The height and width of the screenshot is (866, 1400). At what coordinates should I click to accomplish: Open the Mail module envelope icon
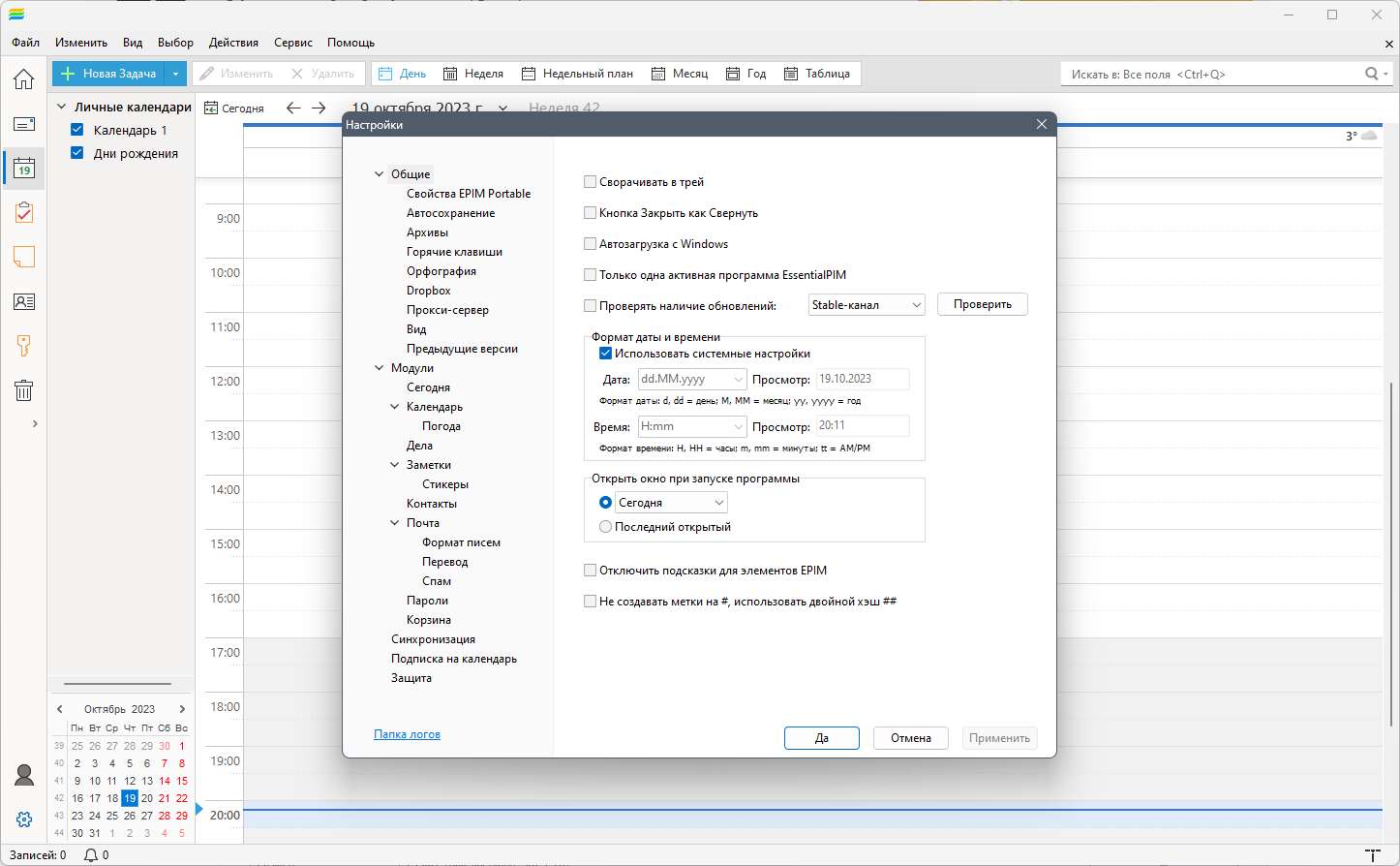tap(24, 124)
